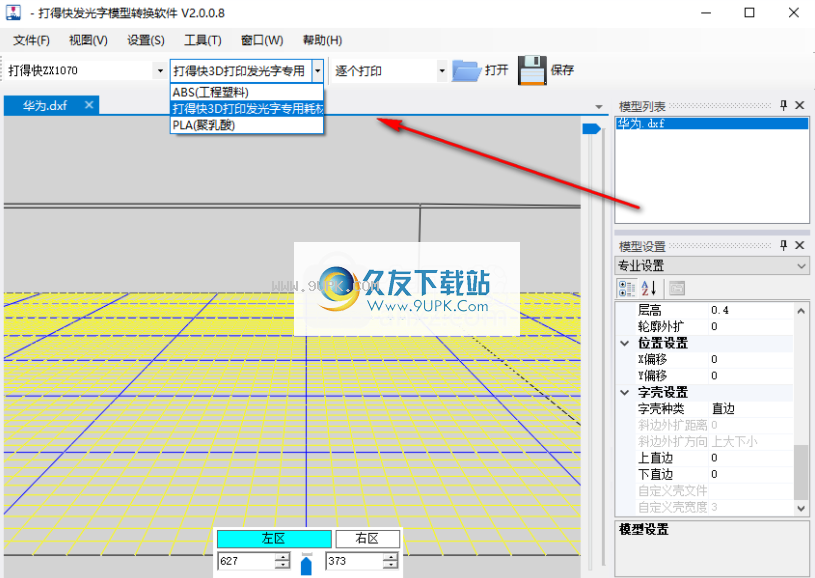The height and width of the screenshot is (578, 815).
Task: Select PLA(聚乳酸) material option
Action: click(247, 125)
